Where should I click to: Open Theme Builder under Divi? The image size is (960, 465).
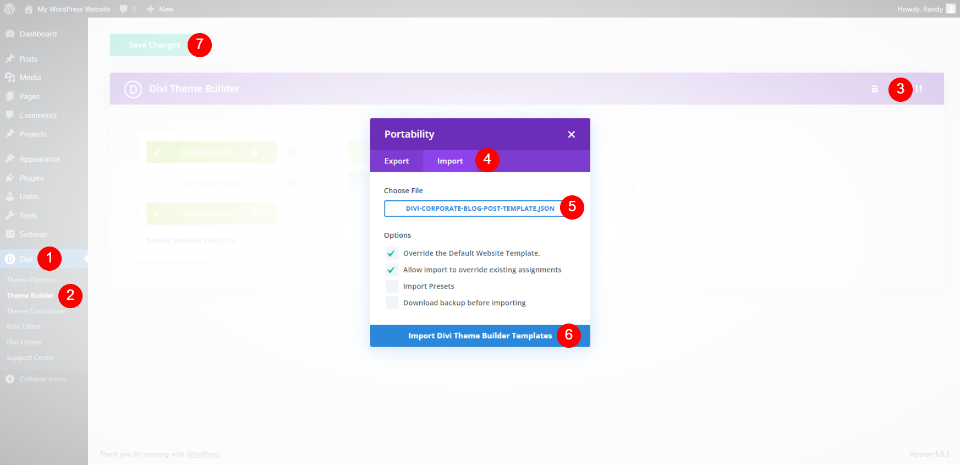click(x=30, y=295)
